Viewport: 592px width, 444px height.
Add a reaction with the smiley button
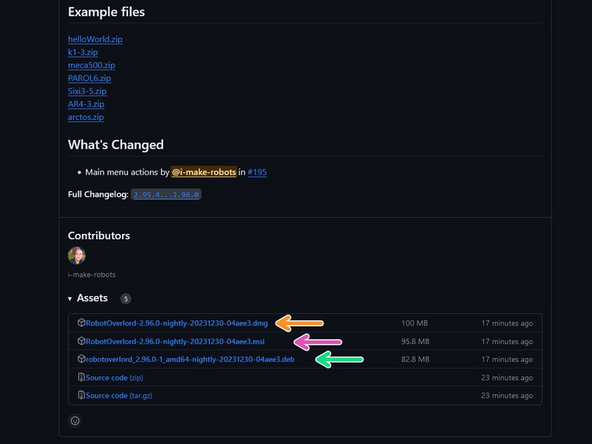[75, 421]
